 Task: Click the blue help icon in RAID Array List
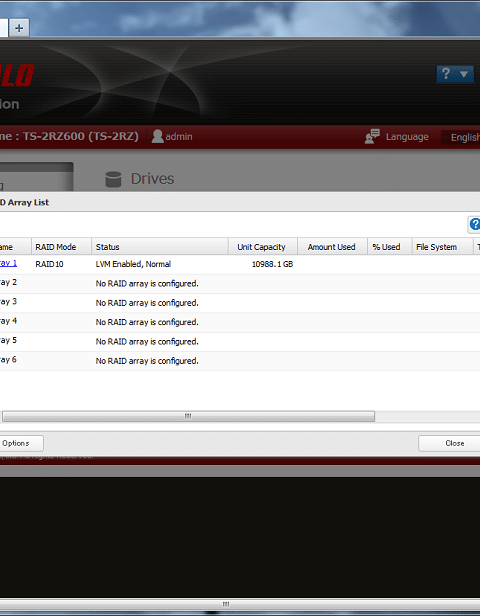475,224
